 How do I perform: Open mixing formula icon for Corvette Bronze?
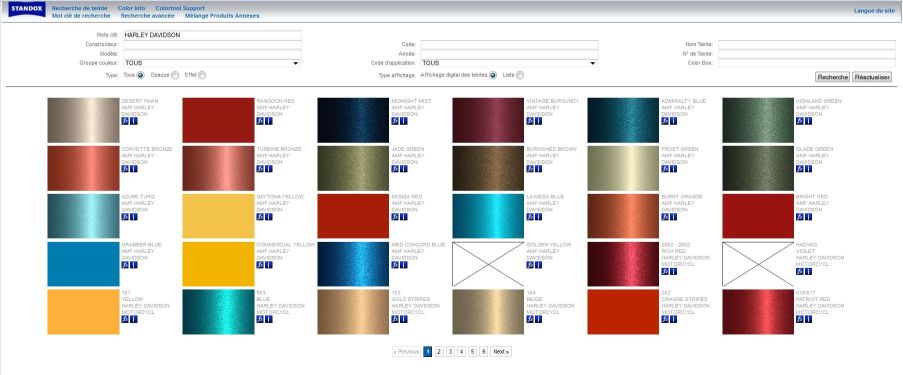(125, 169)
